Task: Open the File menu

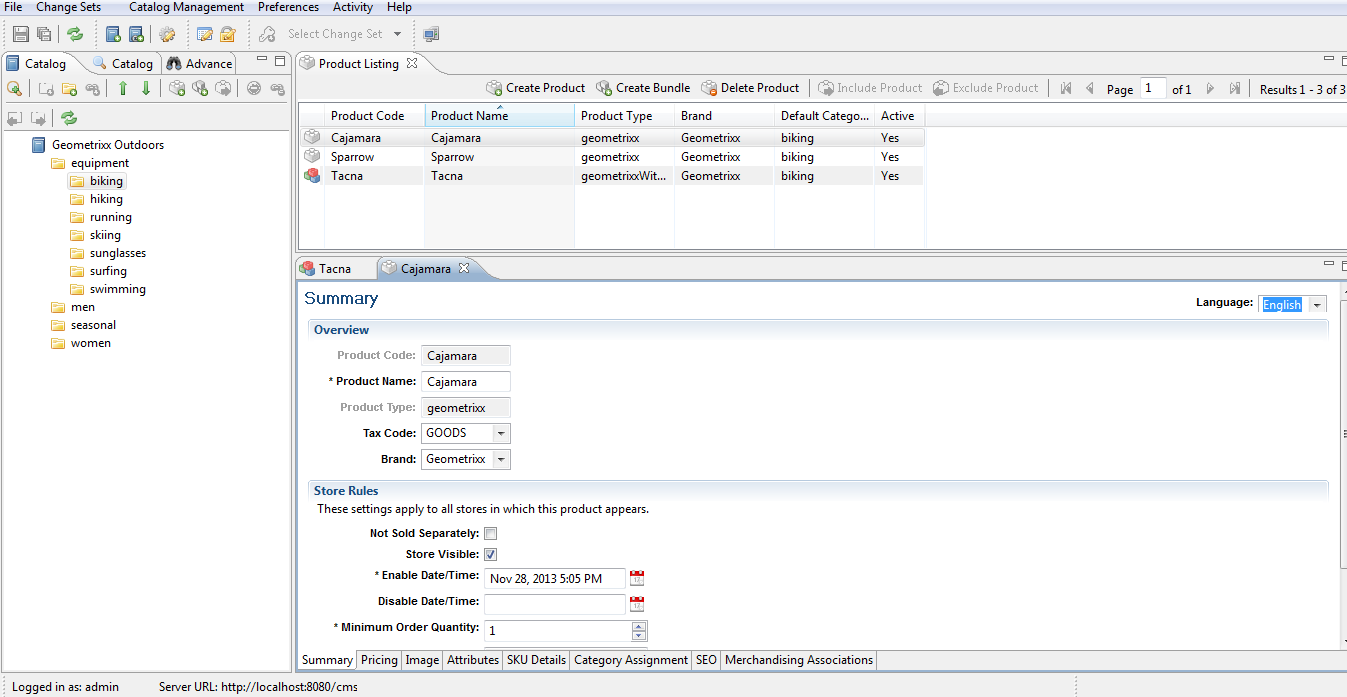Action: [13, 7]
